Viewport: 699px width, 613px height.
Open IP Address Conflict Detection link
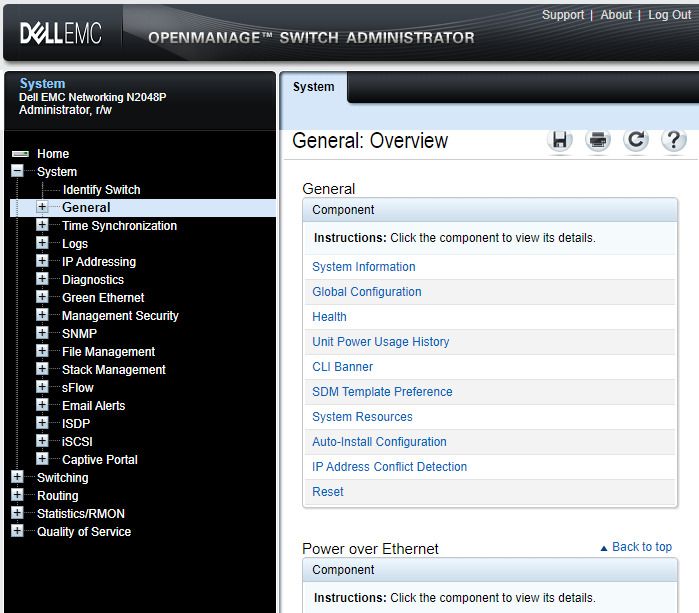[389, 466]
